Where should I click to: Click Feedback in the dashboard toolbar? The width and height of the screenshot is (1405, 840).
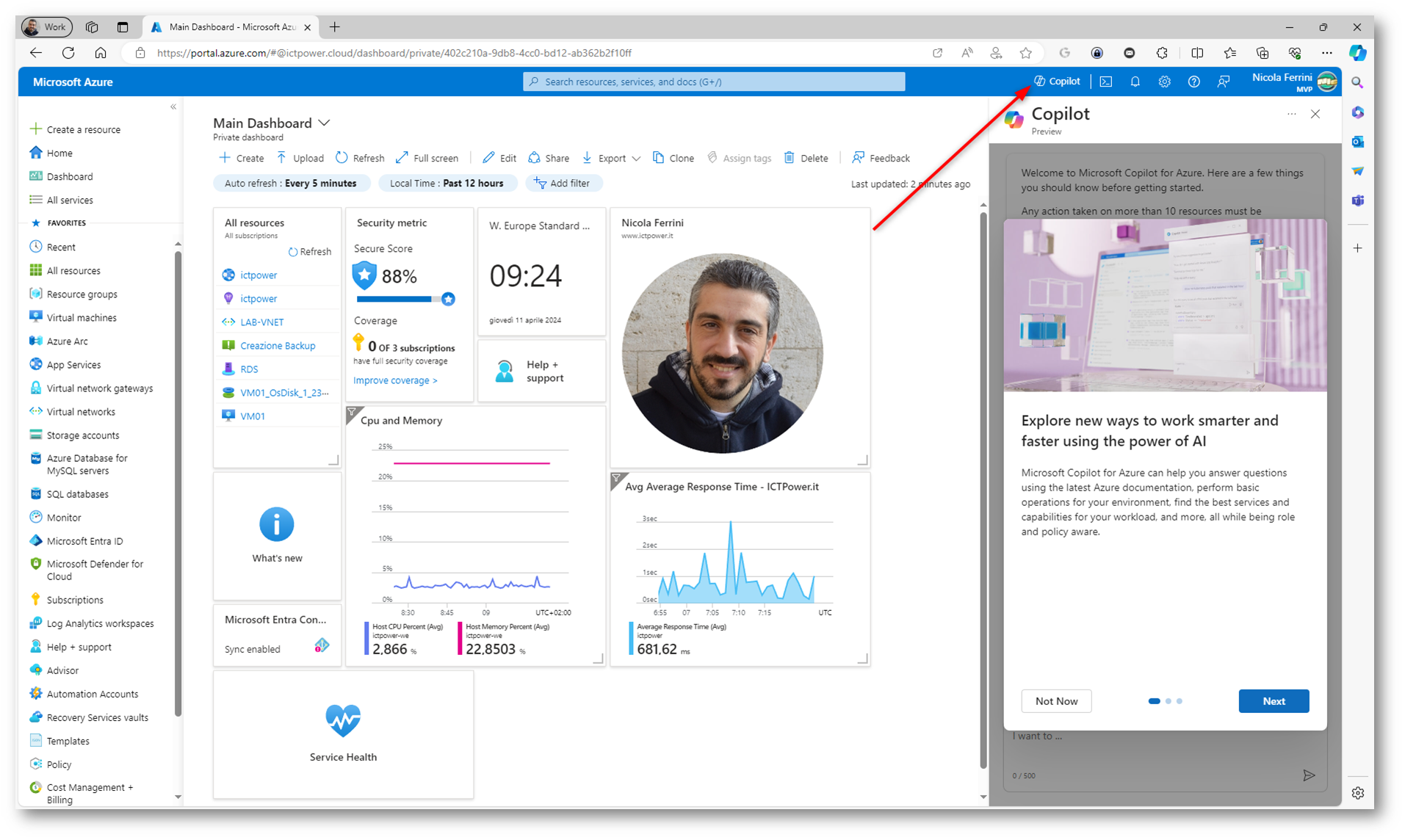(881, 158)
